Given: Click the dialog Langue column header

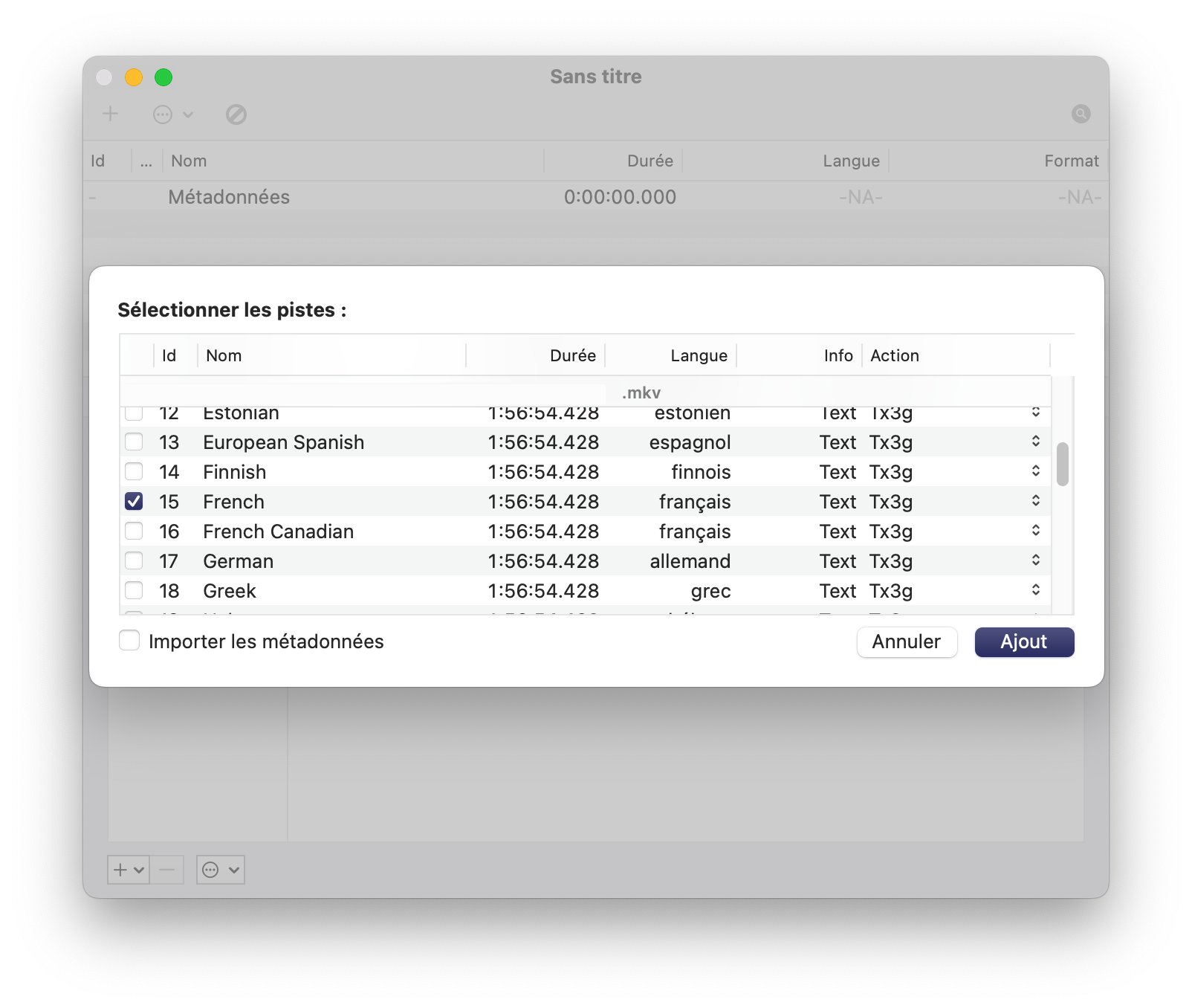Looking at the screenshot, I should click(x=670, y=355).
